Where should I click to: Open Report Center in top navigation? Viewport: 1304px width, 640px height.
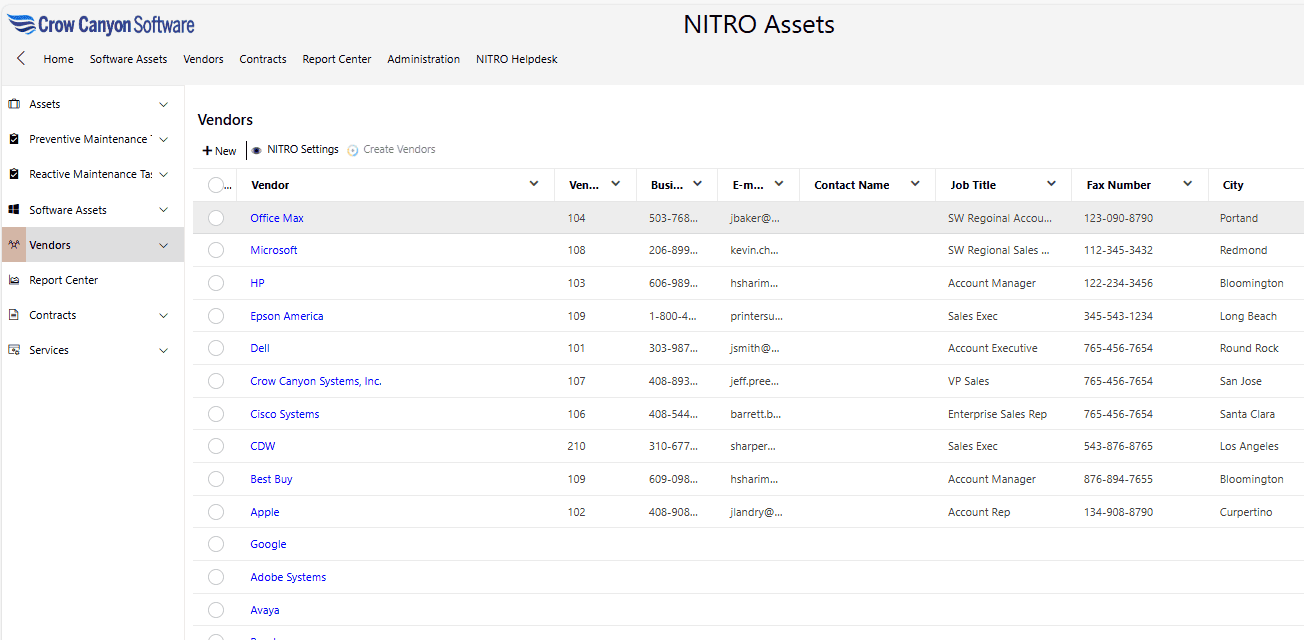pyautogui.click(x=337, y=59)
